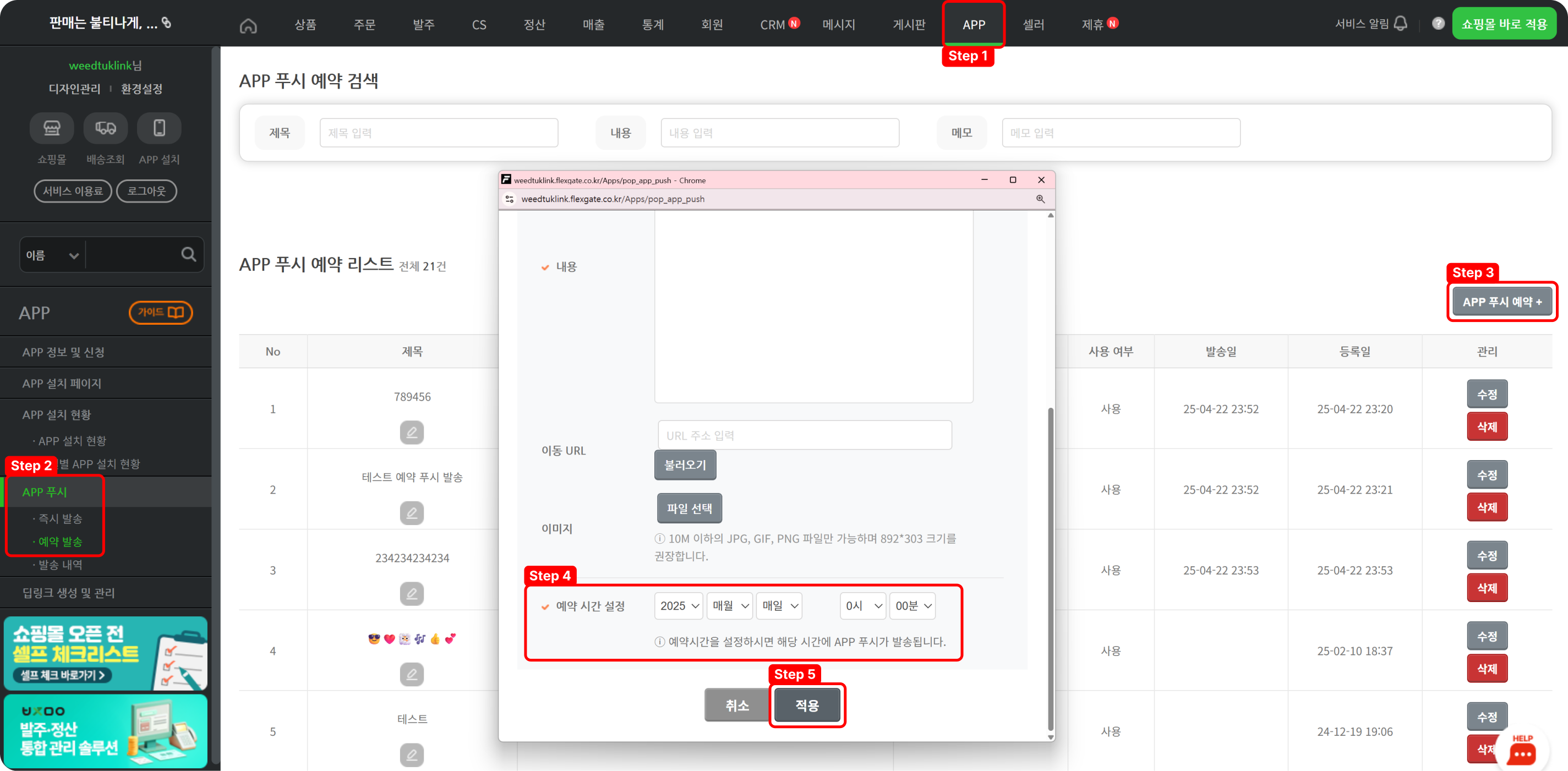Open the 상품 menu

[x=305, y=25]
